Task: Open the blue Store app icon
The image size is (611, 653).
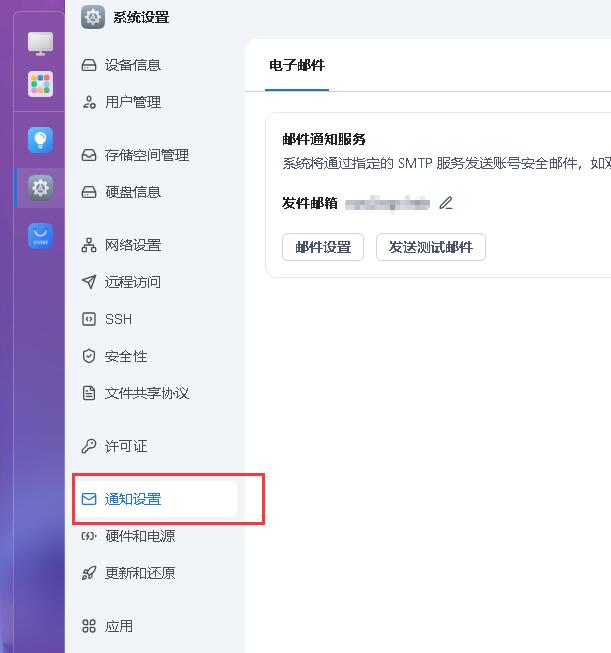Action: coord(40,236)
